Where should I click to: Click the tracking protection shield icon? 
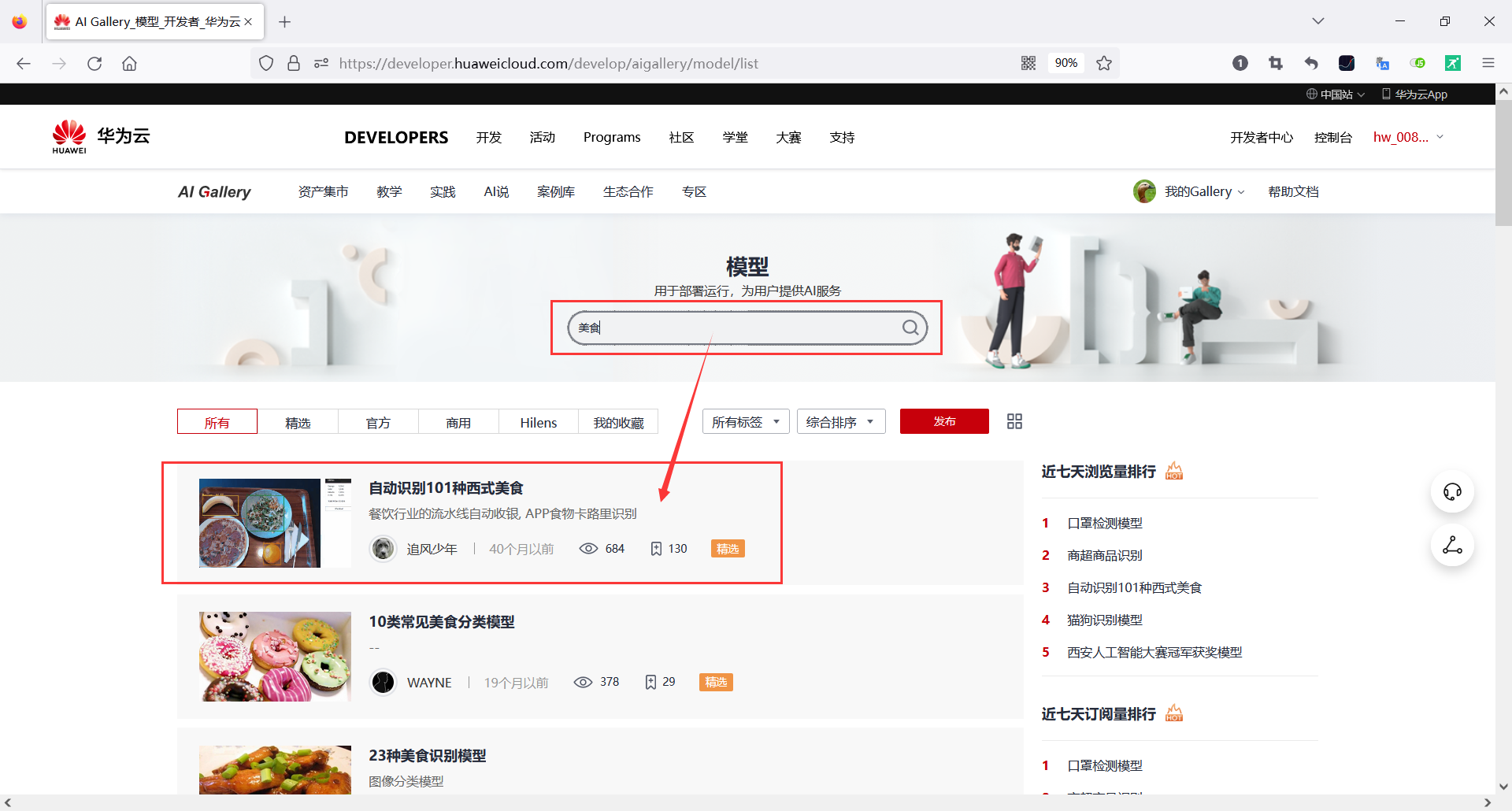coord(265,63)
